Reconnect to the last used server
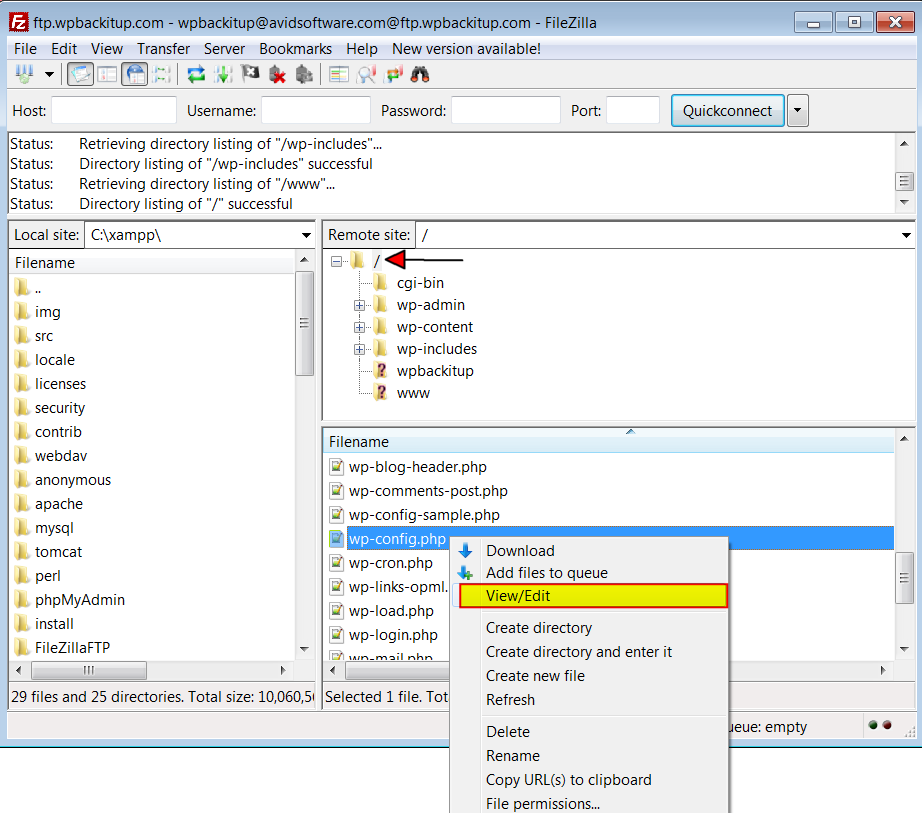Screen dimensions: 922x813 [x=304, y=75]
